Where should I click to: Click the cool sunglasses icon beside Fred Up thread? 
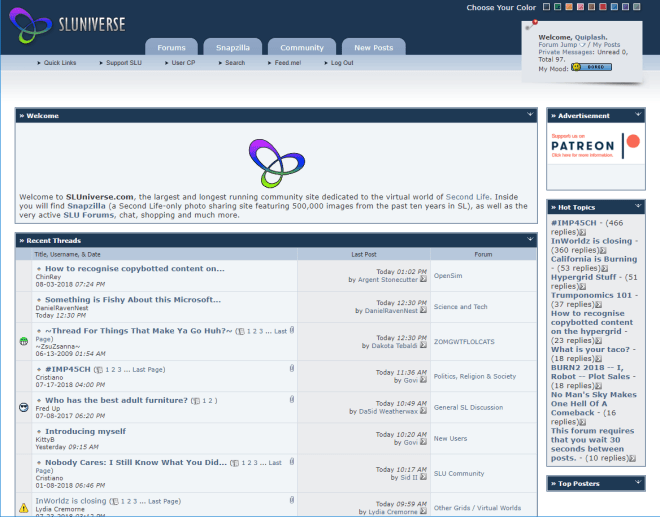24,407
